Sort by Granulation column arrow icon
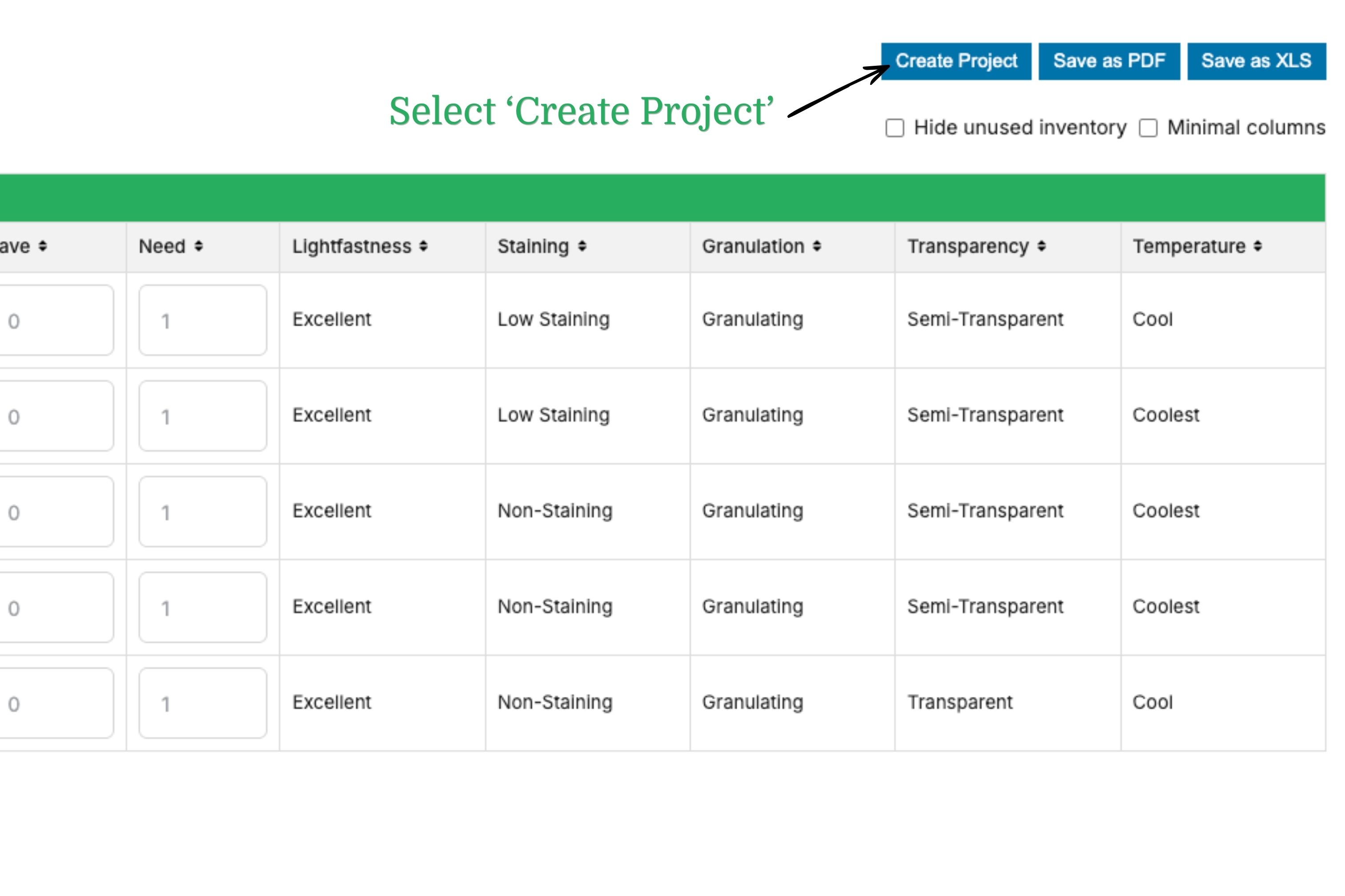 (x=816, y=246)
